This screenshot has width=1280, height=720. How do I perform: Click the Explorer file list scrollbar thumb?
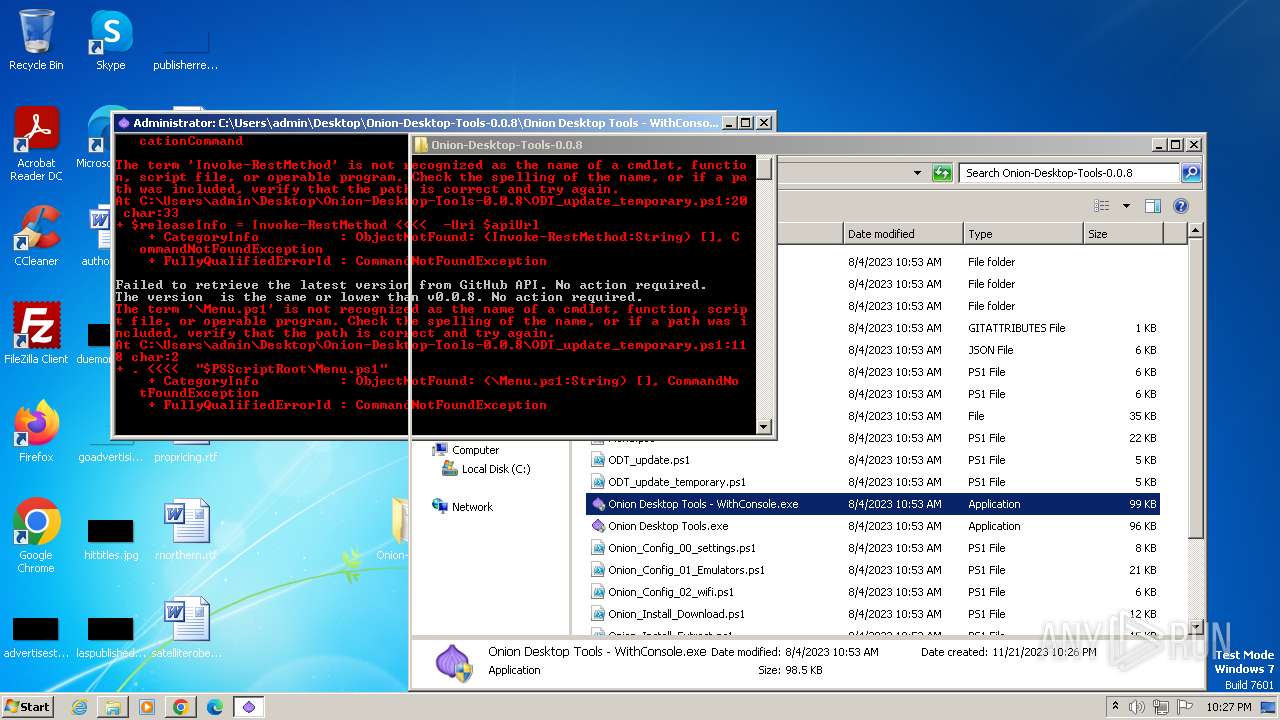[1195, 388]
